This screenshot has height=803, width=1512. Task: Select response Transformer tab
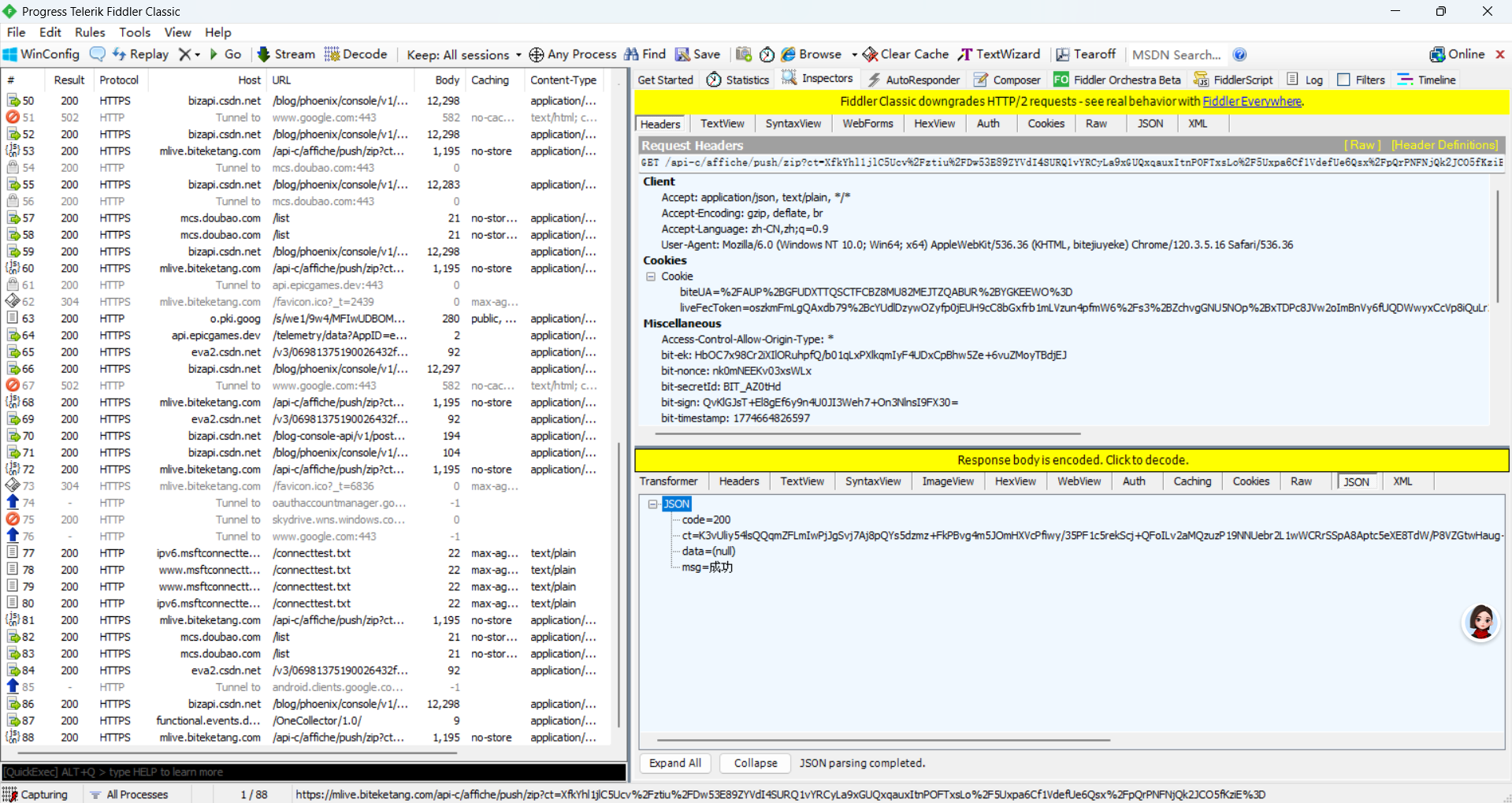(x=668, y=481)
